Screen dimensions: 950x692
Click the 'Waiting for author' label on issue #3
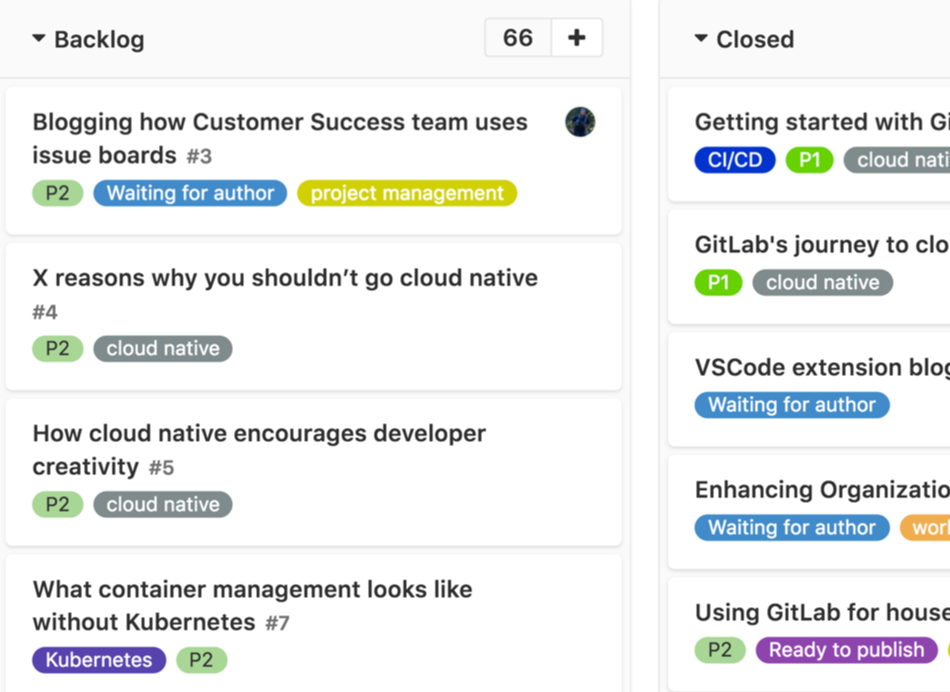tap(190, 193)
